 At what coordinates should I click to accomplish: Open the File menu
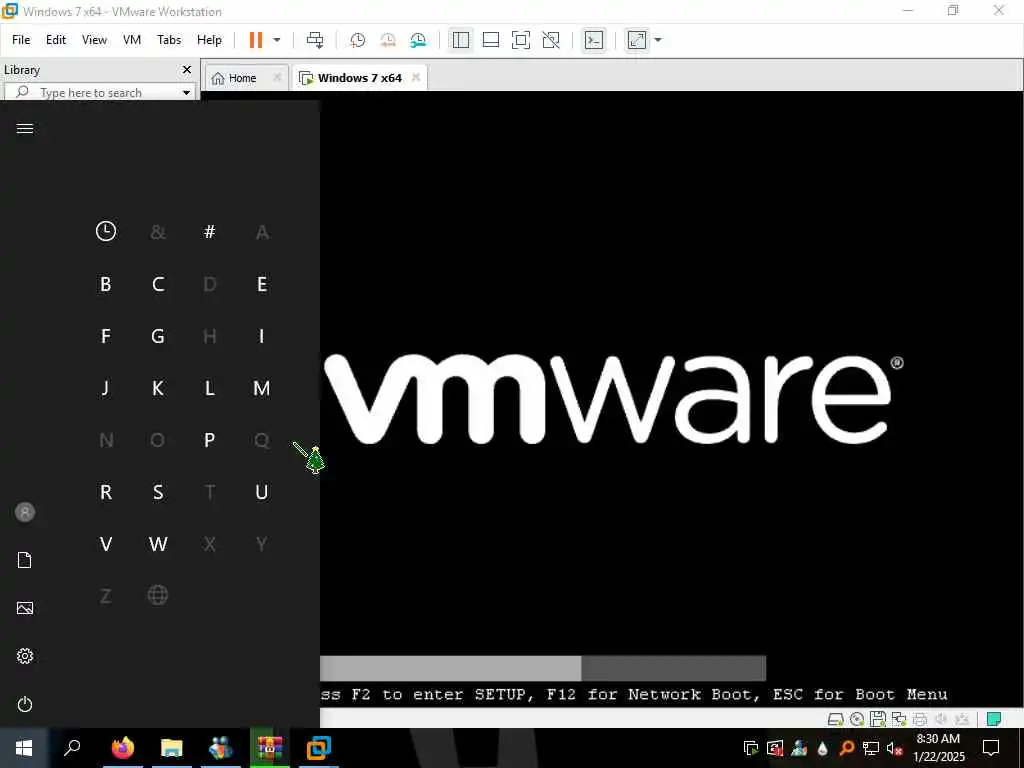pyautogui.click(x=21, y=40)
